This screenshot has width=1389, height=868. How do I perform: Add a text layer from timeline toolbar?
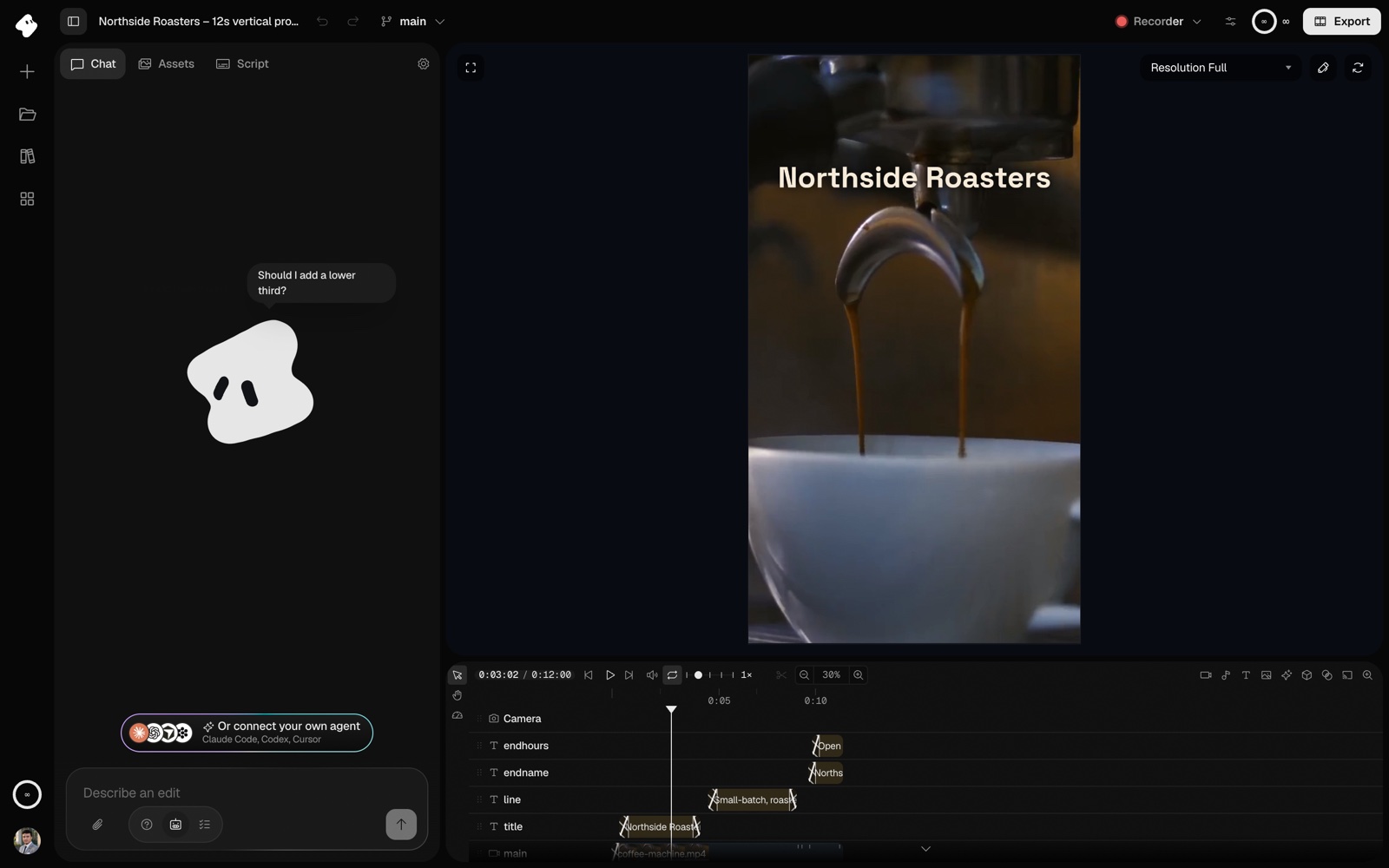[1246, 675]
